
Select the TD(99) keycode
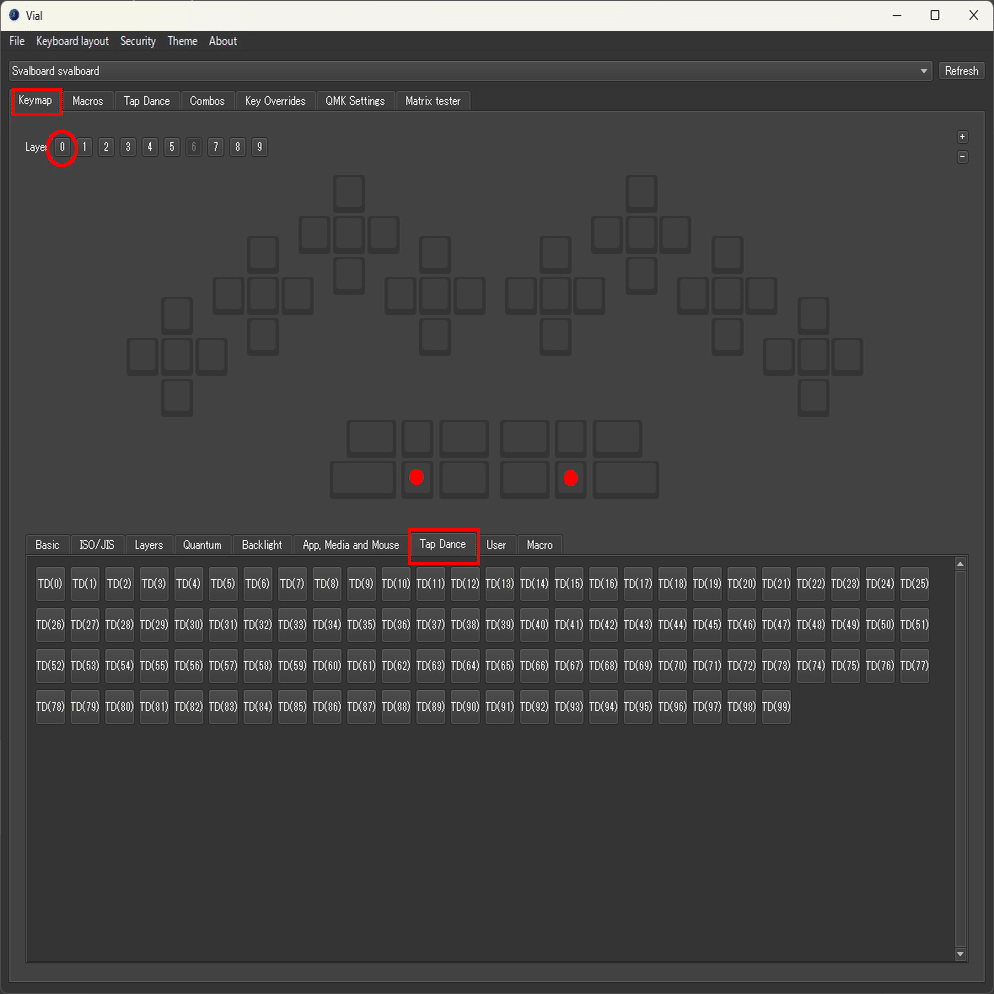click(776, 707)
